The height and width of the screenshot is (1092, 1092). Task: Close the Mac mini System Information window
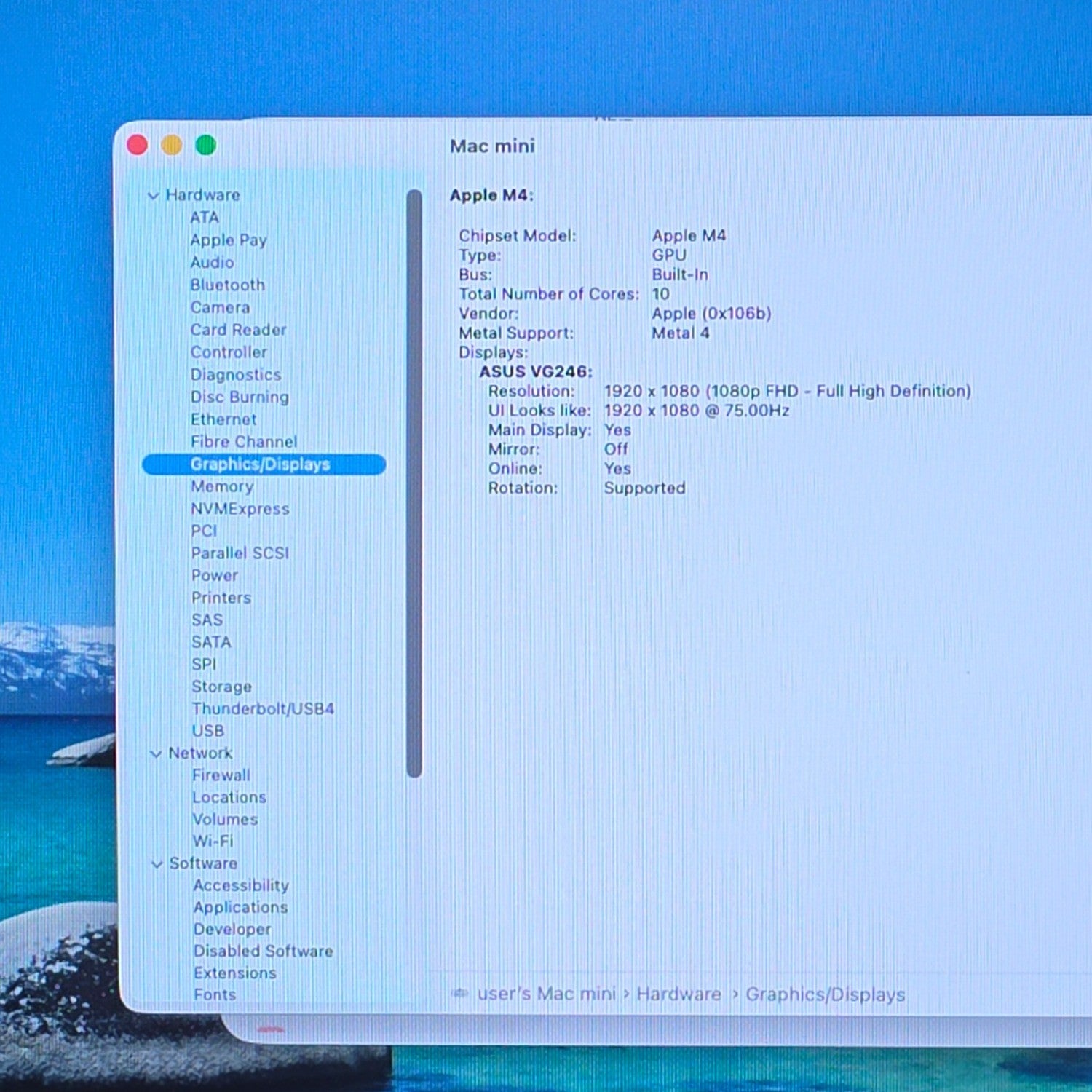137,145
